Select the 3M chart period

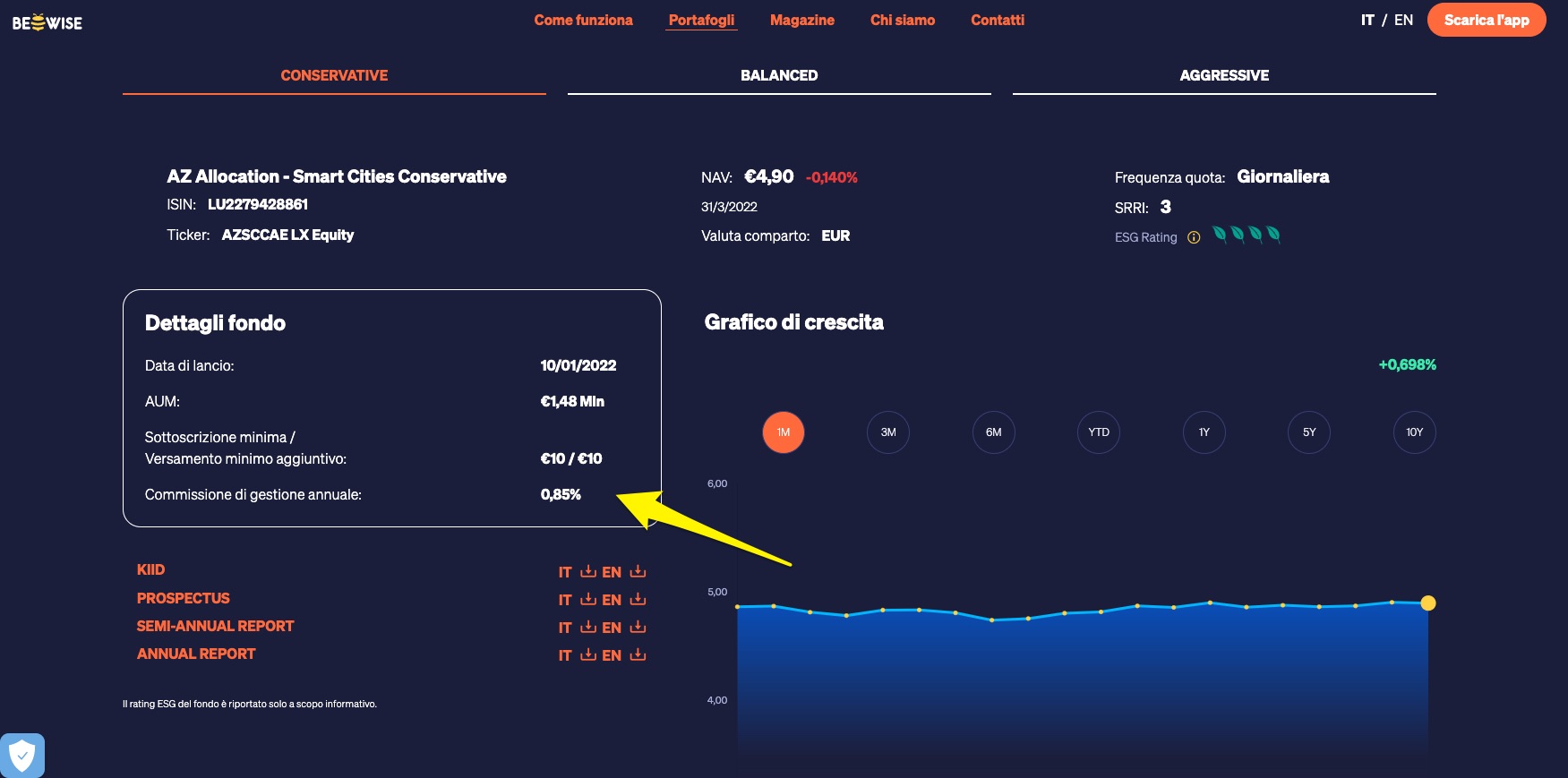888,432
